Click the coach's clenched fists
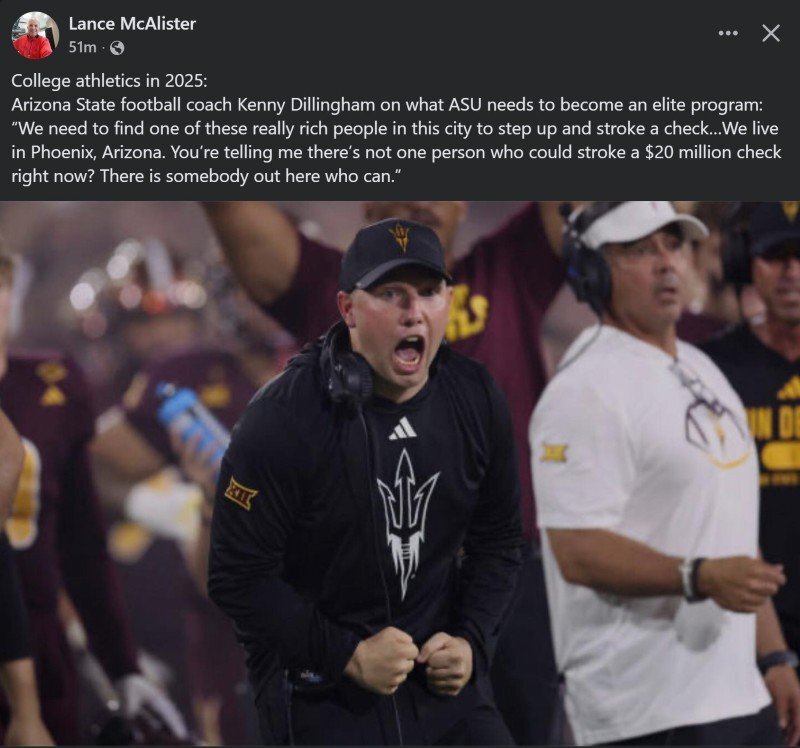The width and height of the screenshot is (800, 748). [x=408, y=661]
